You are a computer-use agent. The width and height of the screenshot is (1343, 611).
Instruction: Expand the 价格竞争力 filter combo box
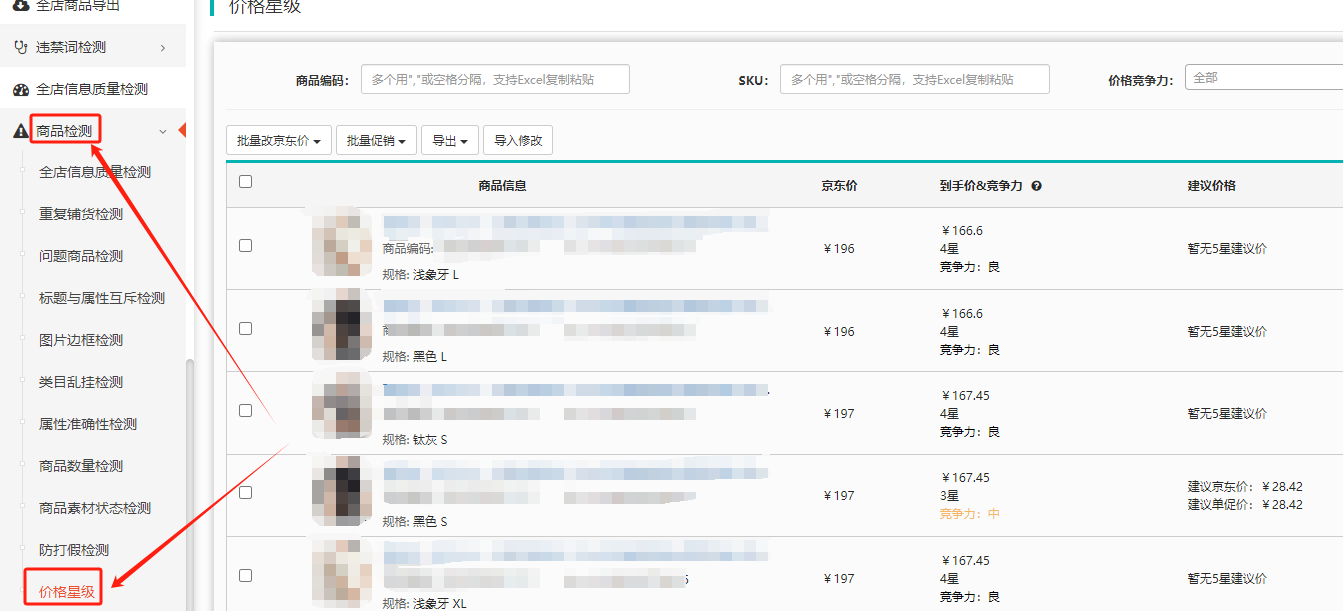click(x=1264, y=78)
